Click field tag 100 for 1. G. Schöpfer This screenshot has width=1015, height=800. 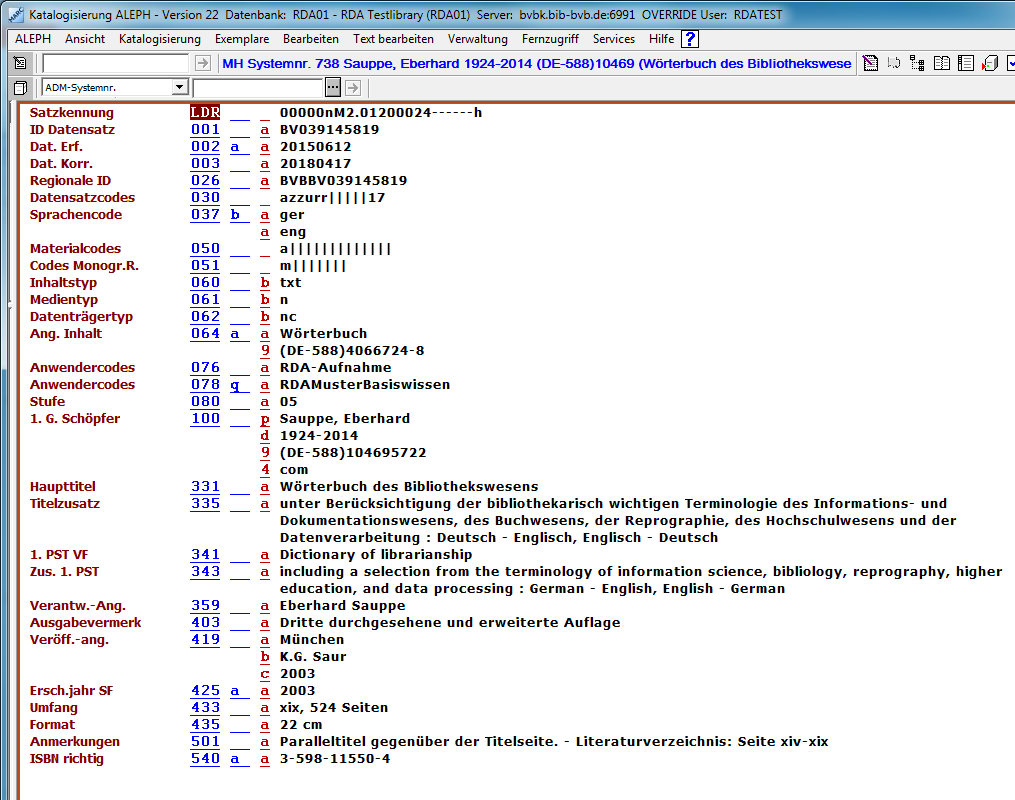click(x=205, y=418)
